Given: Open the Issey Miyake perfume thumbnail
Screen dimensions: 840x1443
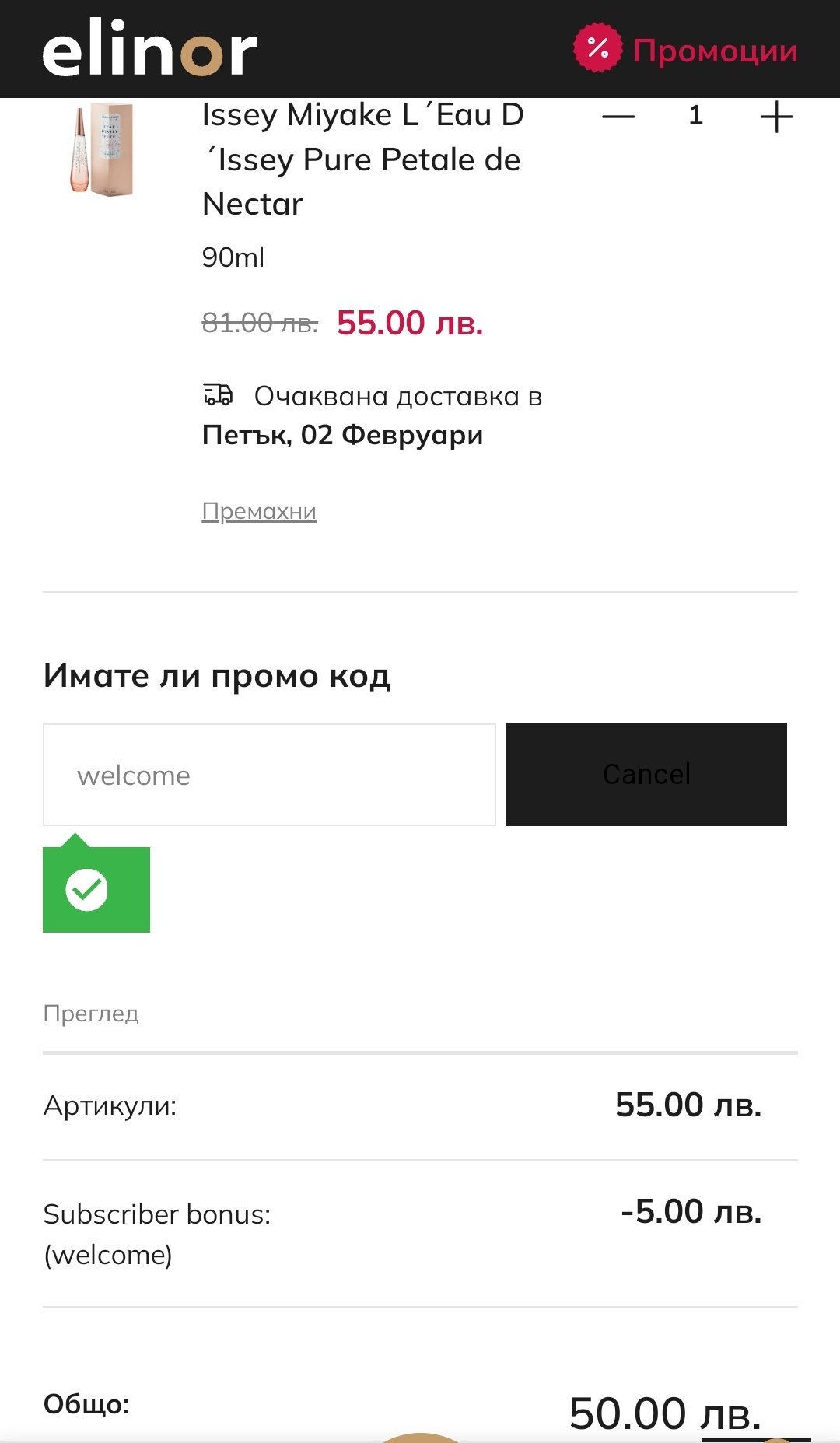Looking at the screenshot, I should coord(103,149).
